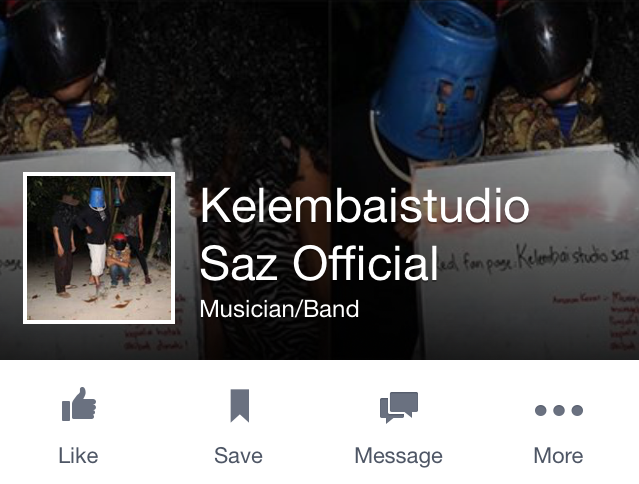Tap the black helmet in cover photo's right side
Screen dimensions: 639x484
(546, 44)
